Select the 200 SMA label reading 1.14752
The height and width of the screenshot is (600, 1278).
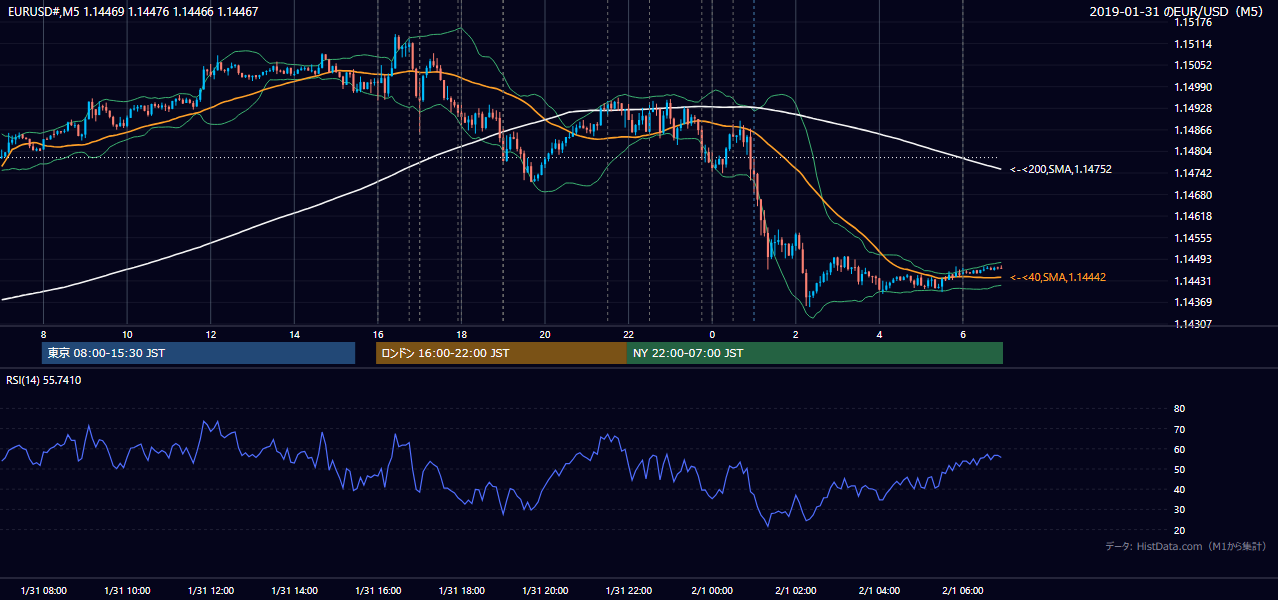[x=1061, y=170]
